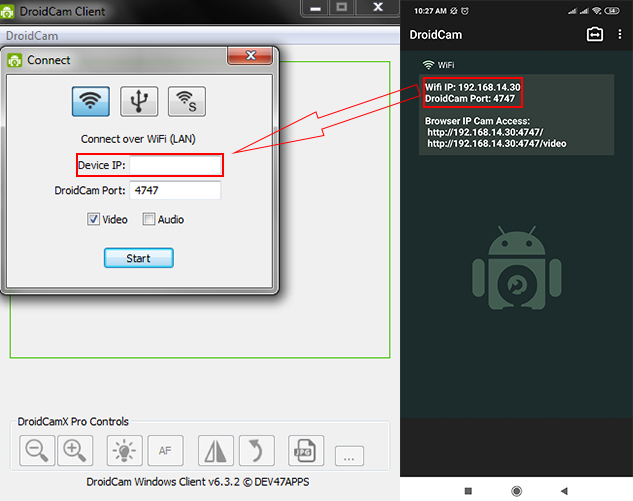Click the mirror video flip icon
The image size is (633, 501).
pyautogui.click(x=215, y=451)
